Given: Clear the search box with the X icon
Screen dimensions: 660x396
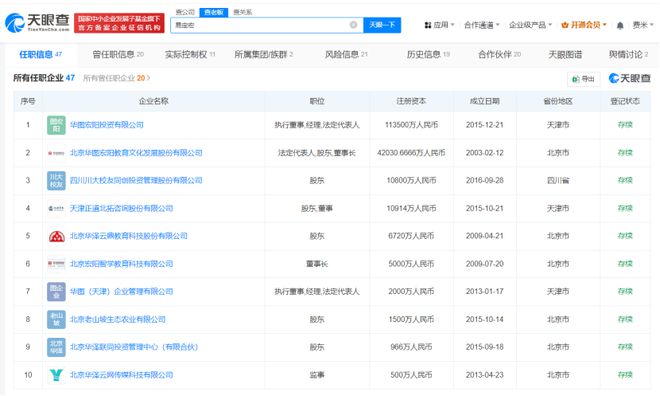Looking at the screenshot, I should [x=354, y=25].
